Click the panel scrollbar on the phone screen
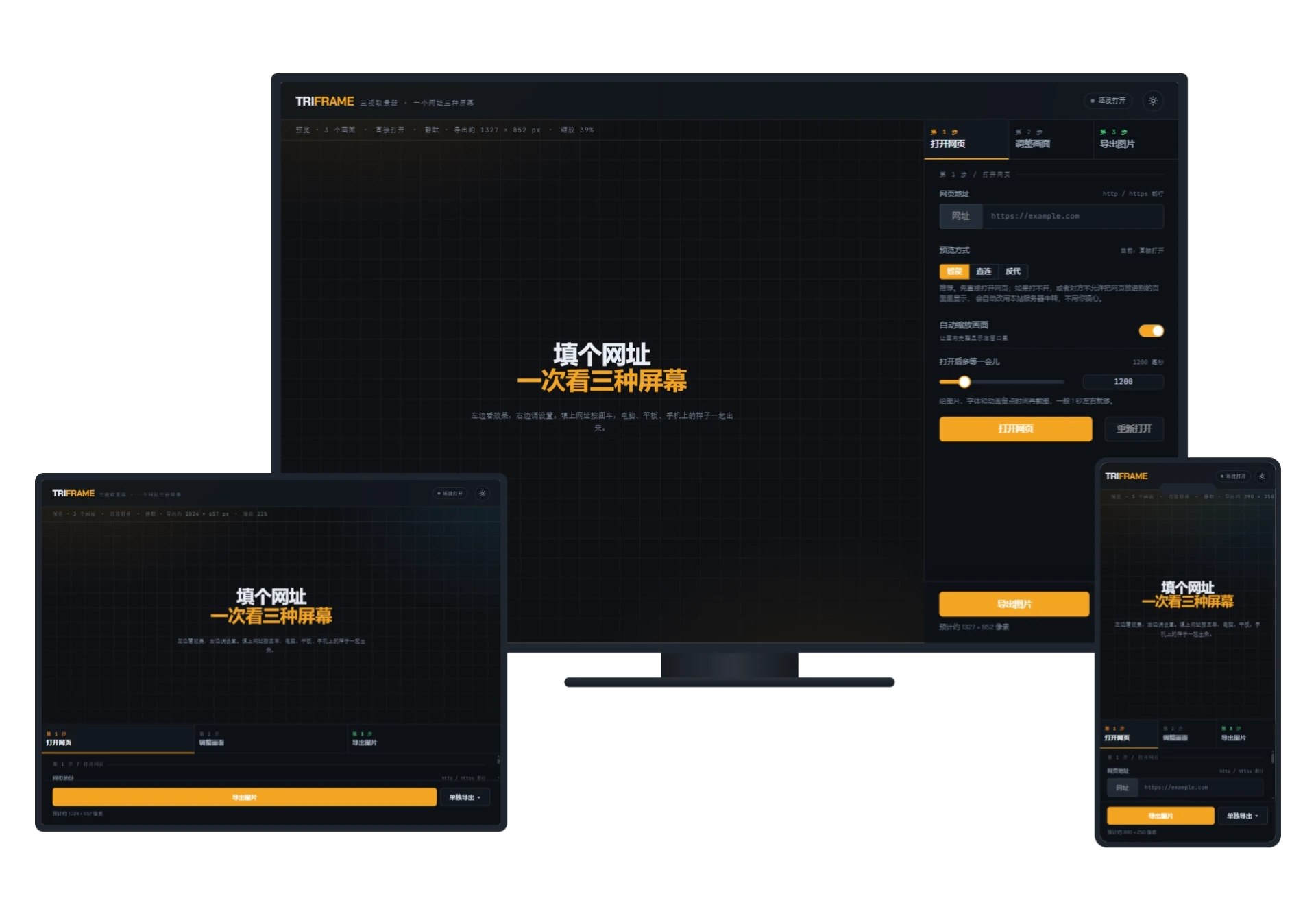The image size is (1316, 920). tap(1273, 758)
